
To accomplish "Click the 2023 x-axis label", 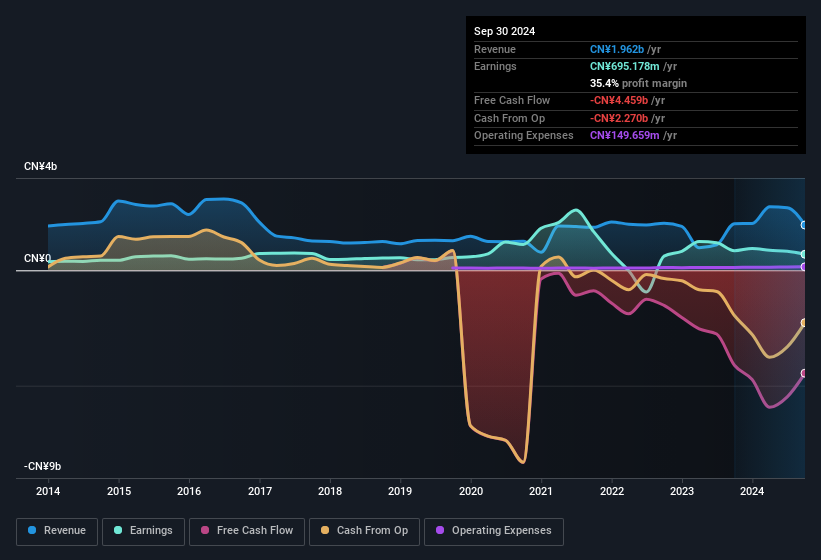I will (x=682, y=491).
